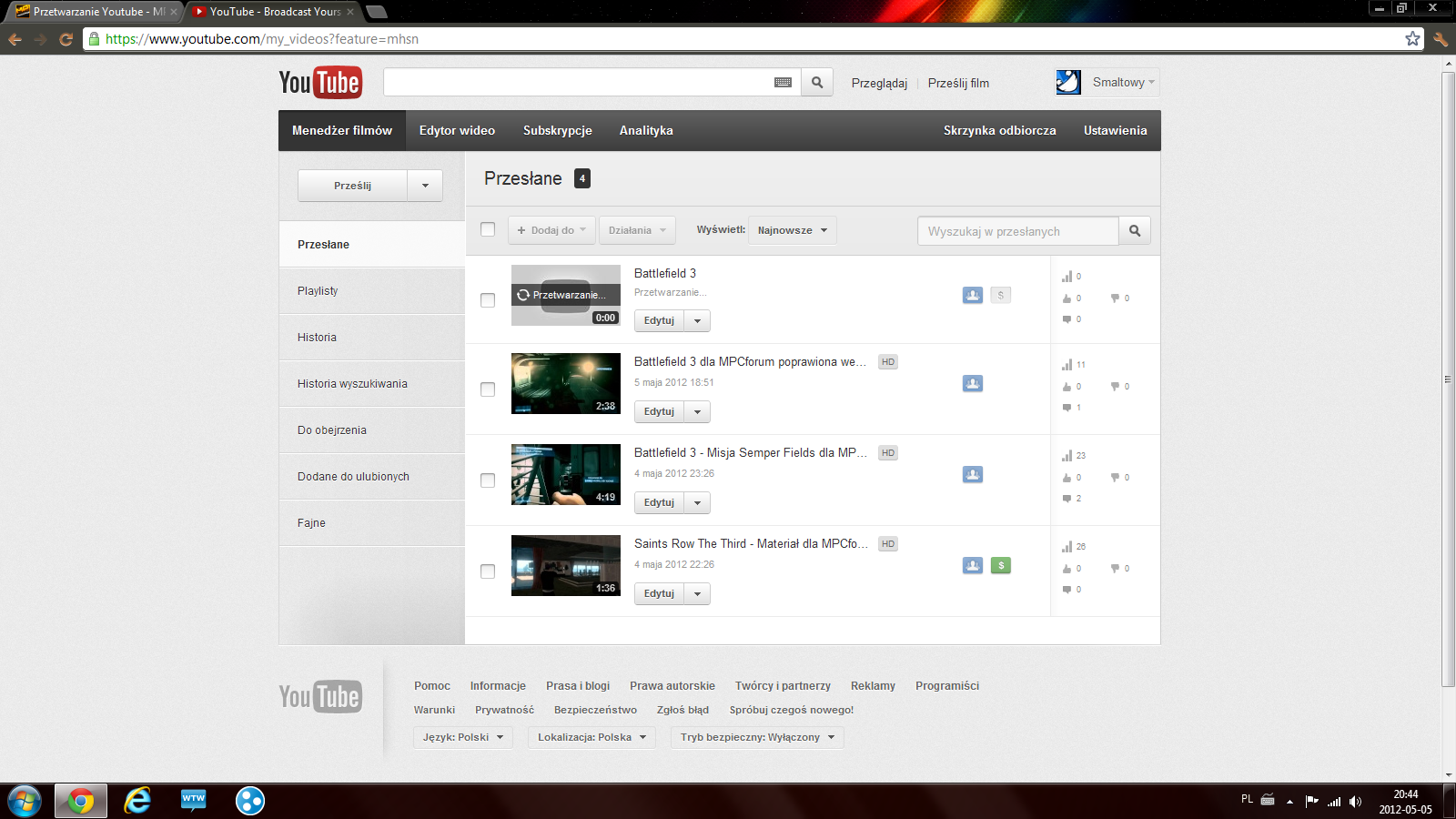Bookmark this page with the star icon
Screen dimensions: 1456x819
1412,38
